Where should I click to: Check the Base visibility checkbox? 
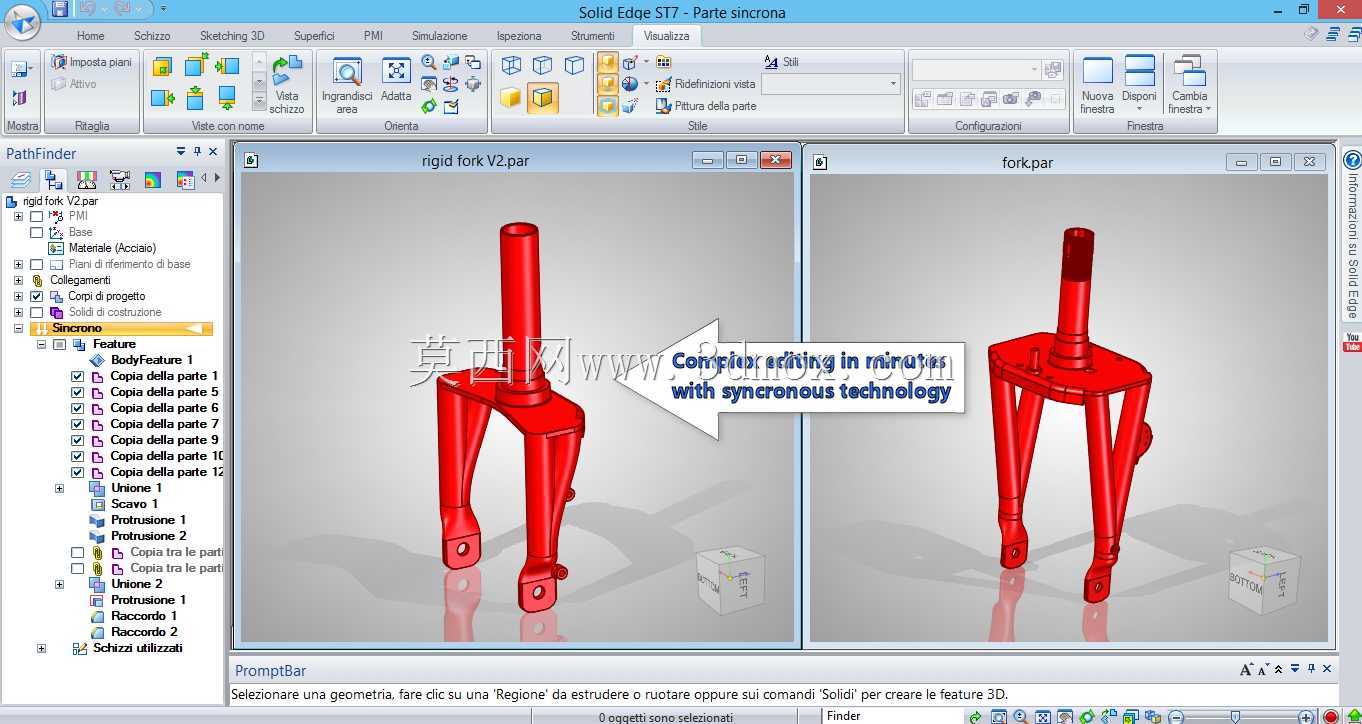click(37, 232)
